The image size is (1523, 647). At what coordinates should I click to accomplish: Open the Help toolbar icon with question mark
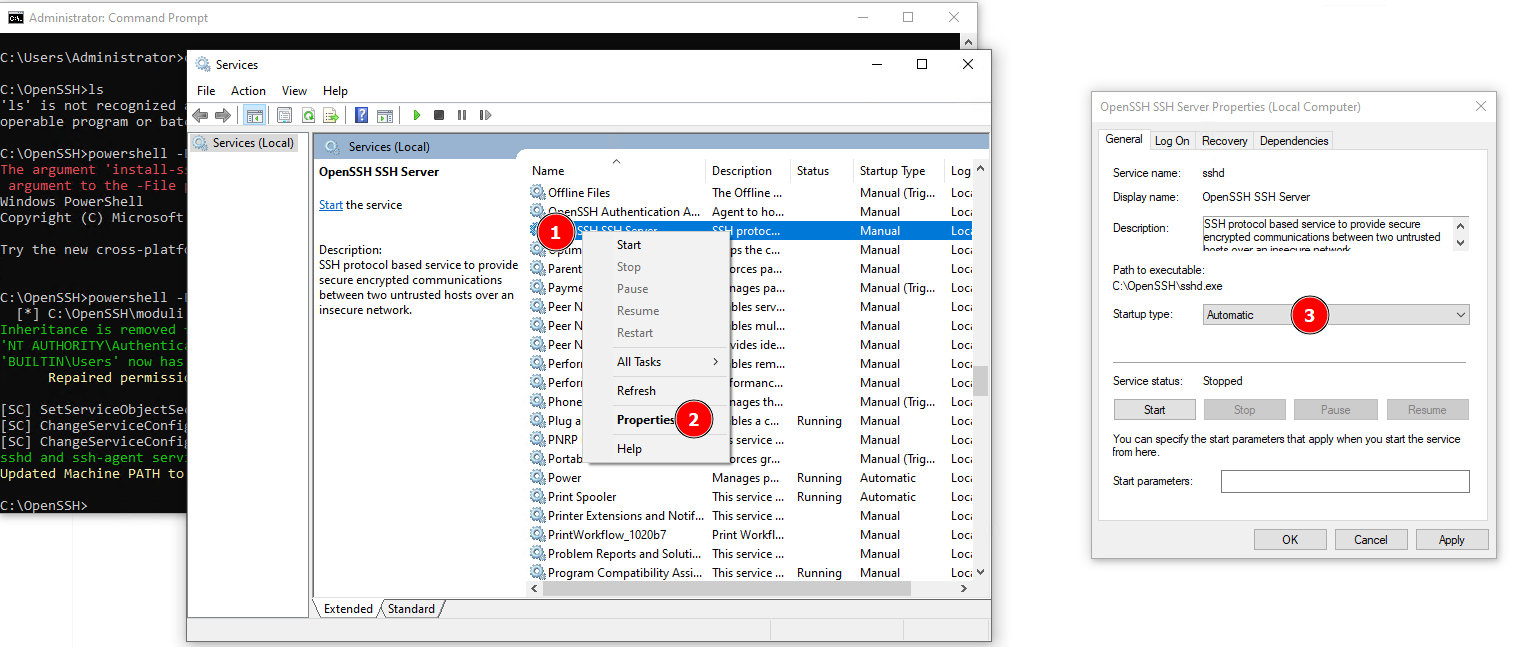click(x=361, y=115)
